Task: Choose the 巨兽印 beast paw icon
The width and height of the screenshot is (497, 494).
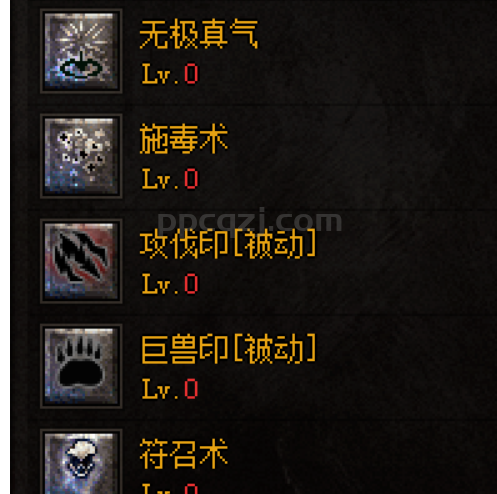Action: click(x=81, y=366)
